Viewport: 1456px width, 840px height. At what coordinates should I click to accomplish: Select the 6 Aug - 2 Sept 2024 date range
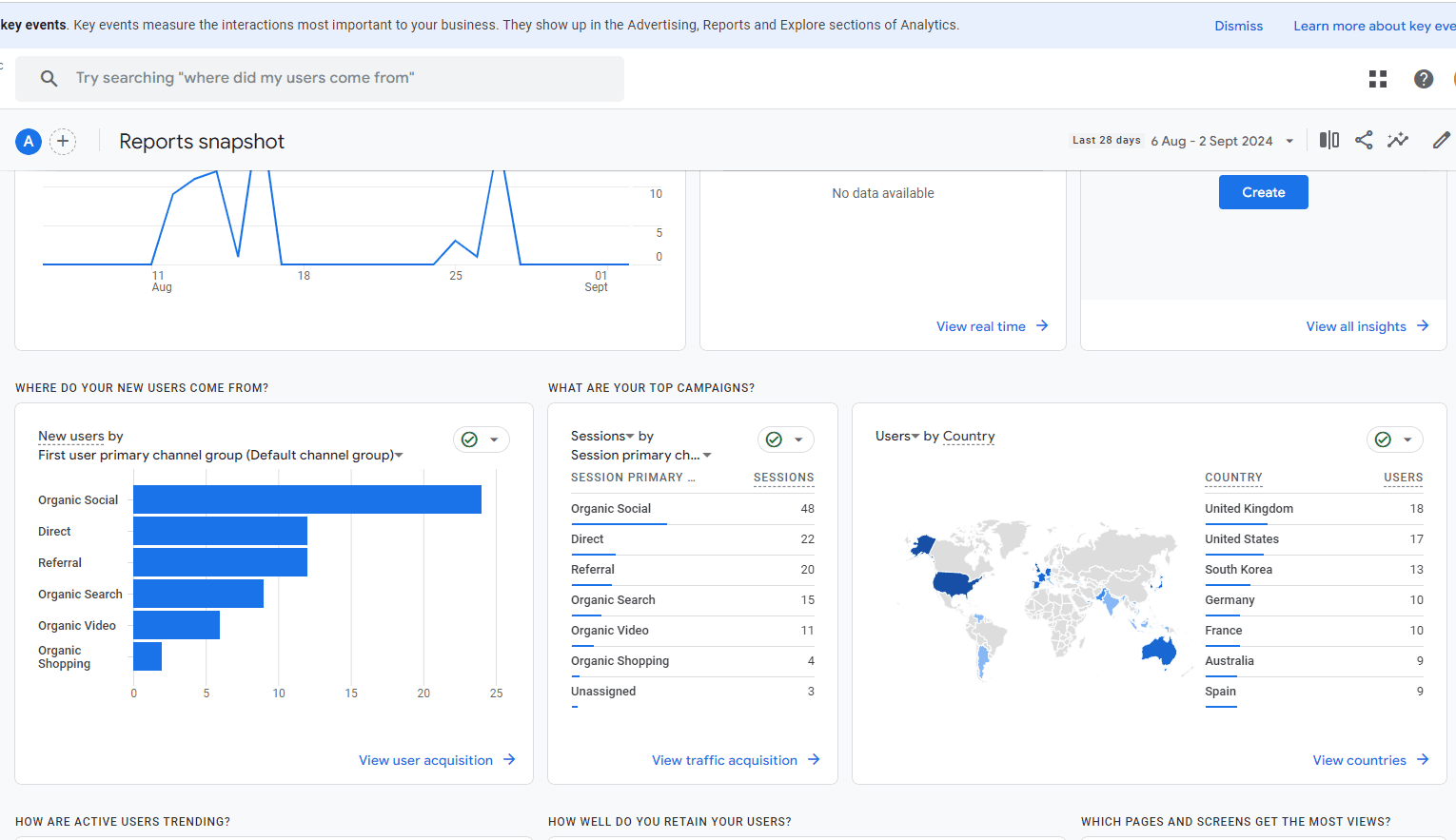pyautogui.click(x=1211, y=141)
